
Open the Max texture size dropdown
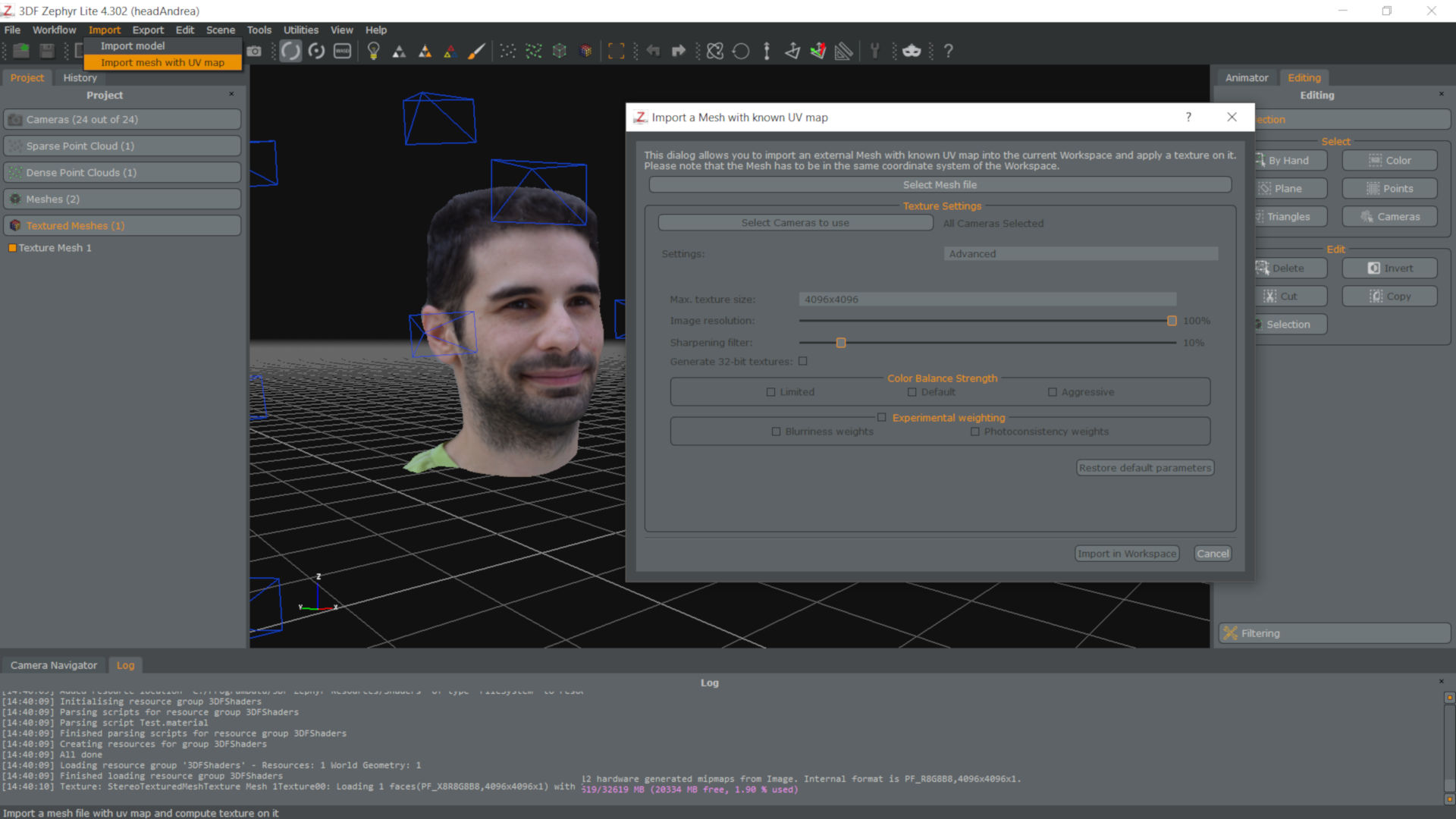987,299
